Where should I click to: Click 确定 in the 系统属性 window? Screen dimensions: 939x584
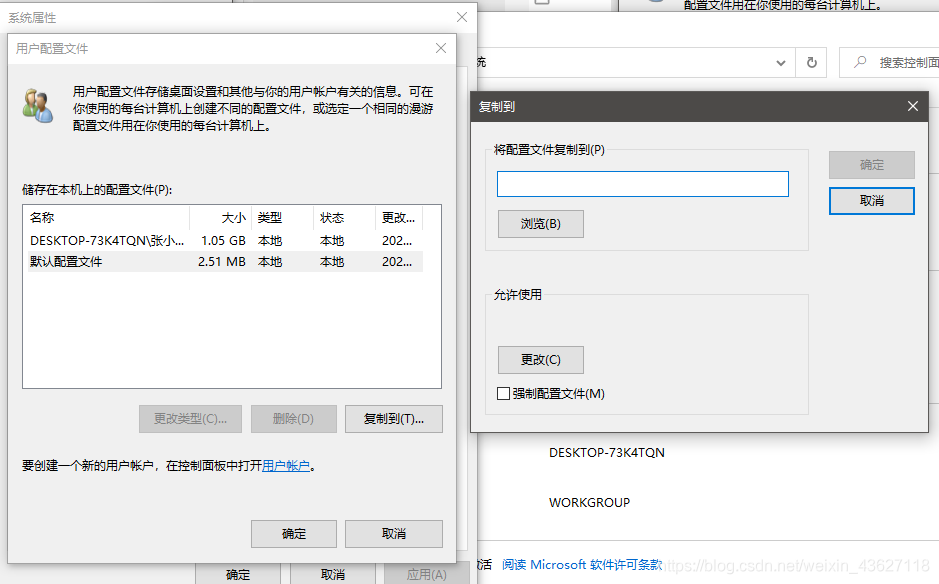pos(238,574)
